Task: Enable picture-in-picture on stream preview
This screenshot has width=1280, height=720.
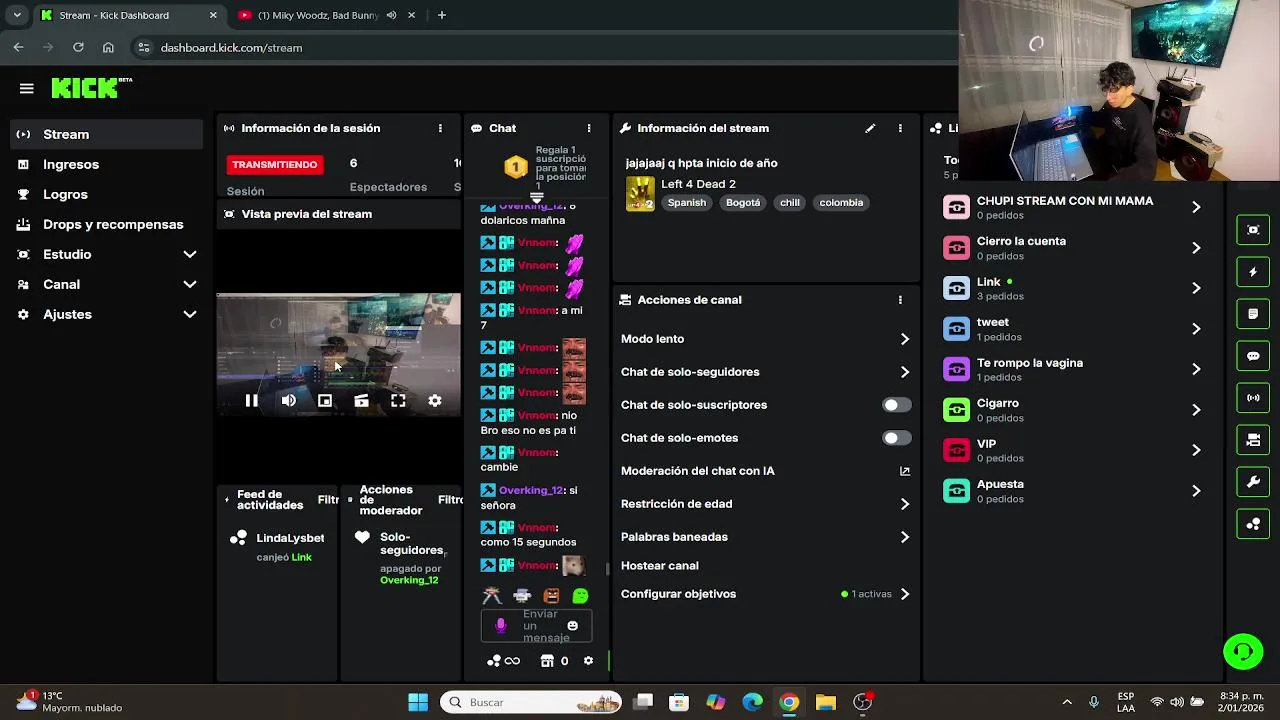Action: click(x=325, y=401)
